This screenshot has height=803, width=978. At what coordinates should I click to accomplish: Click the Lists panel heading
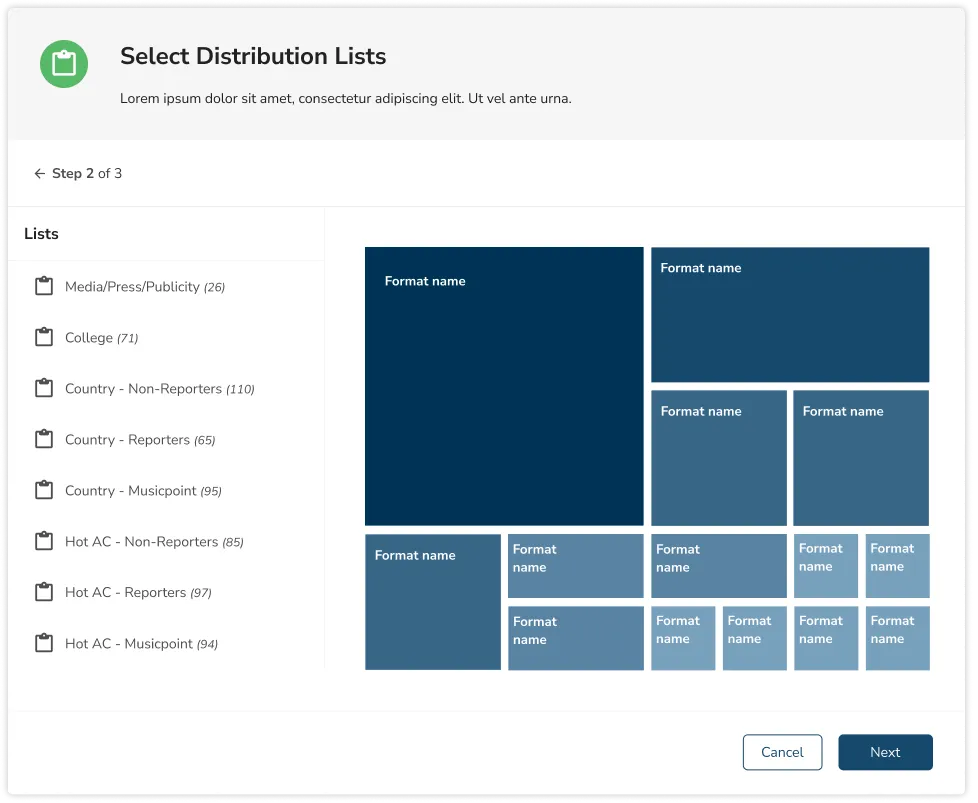41,233
